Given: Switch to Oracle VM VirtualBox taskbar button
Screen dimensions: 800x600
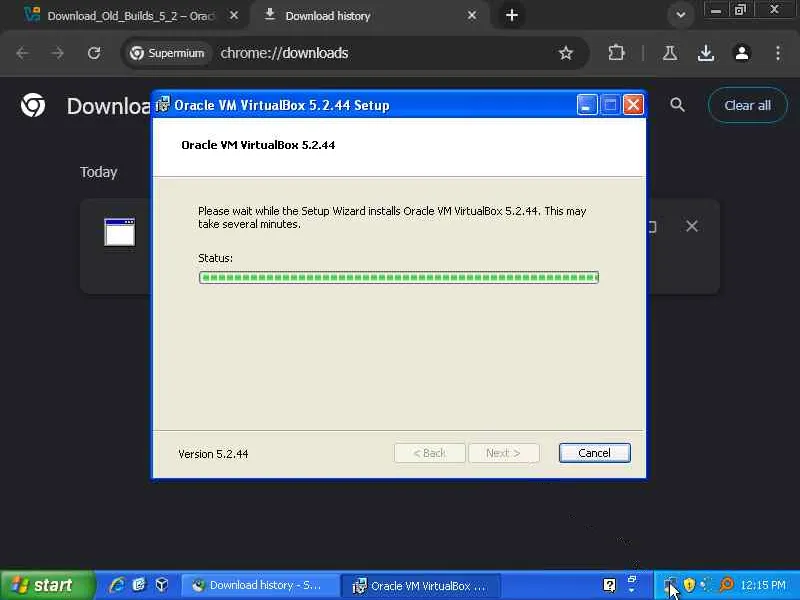Looking at the screenshot, I should click(420, 585).
